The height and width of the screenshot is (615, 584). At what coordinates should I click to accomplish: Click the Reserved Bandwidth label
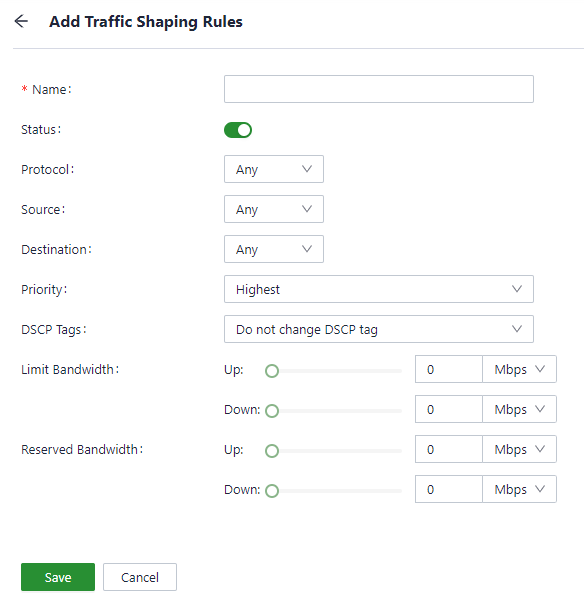click(82, 449)
